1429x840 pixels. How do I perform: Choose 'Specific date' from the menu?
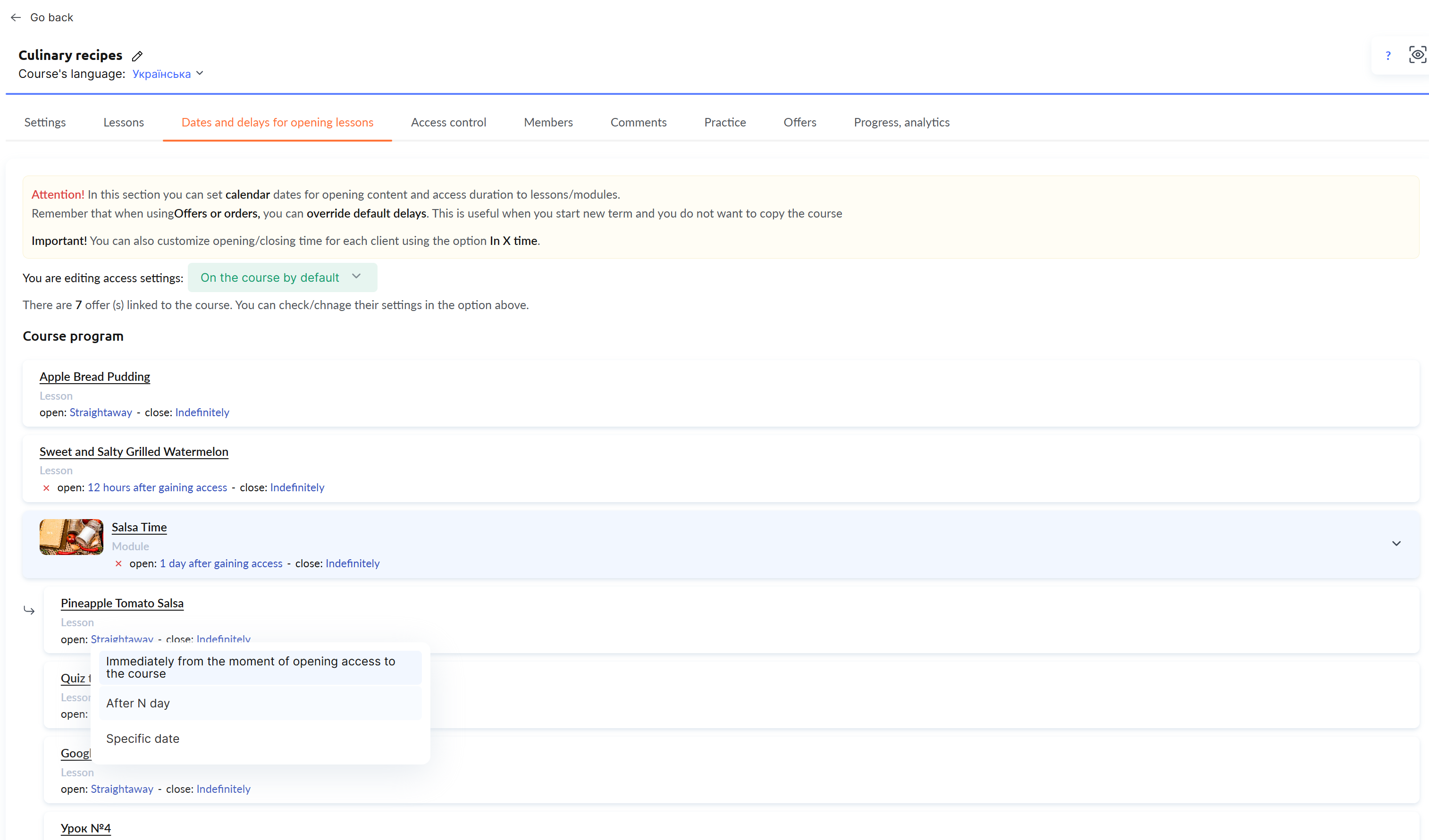[143, 738]
